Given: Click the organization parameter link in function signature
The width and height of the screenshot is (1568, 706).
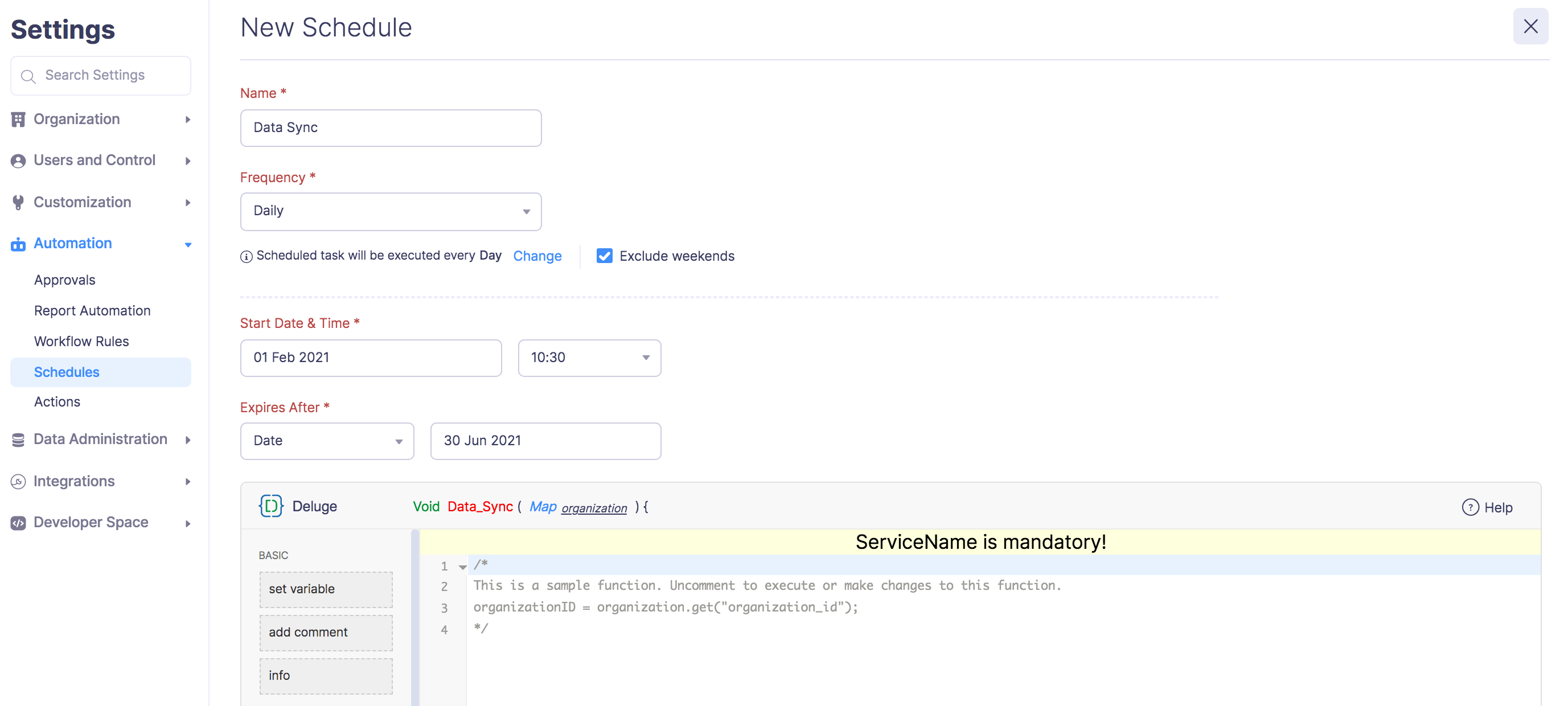Looking at the screenshot, I should coord(593,508).
